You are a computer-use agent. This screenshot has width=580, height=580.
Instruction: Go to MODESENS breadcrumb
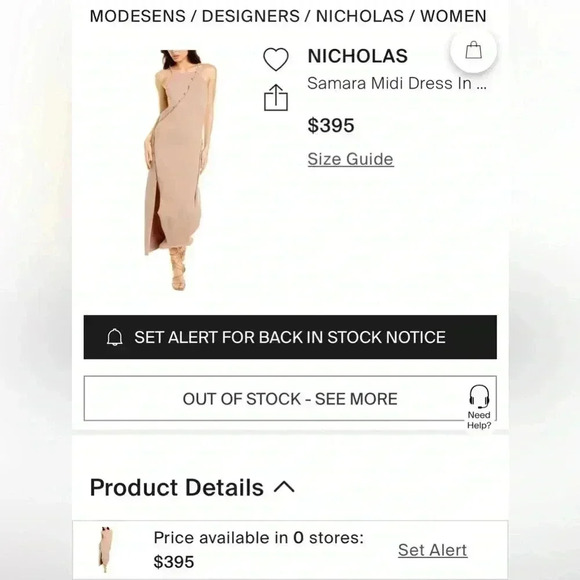[x=138, y=16]
